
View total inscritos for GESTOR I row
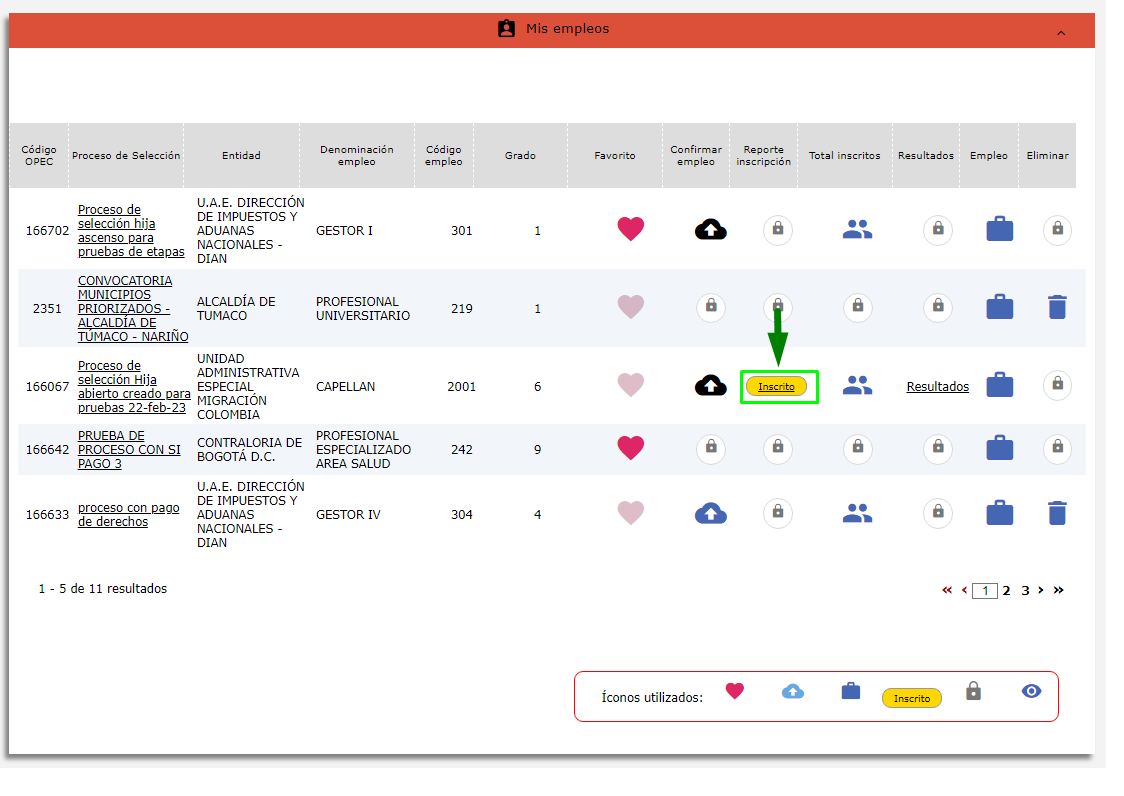[x=857, y=230]
